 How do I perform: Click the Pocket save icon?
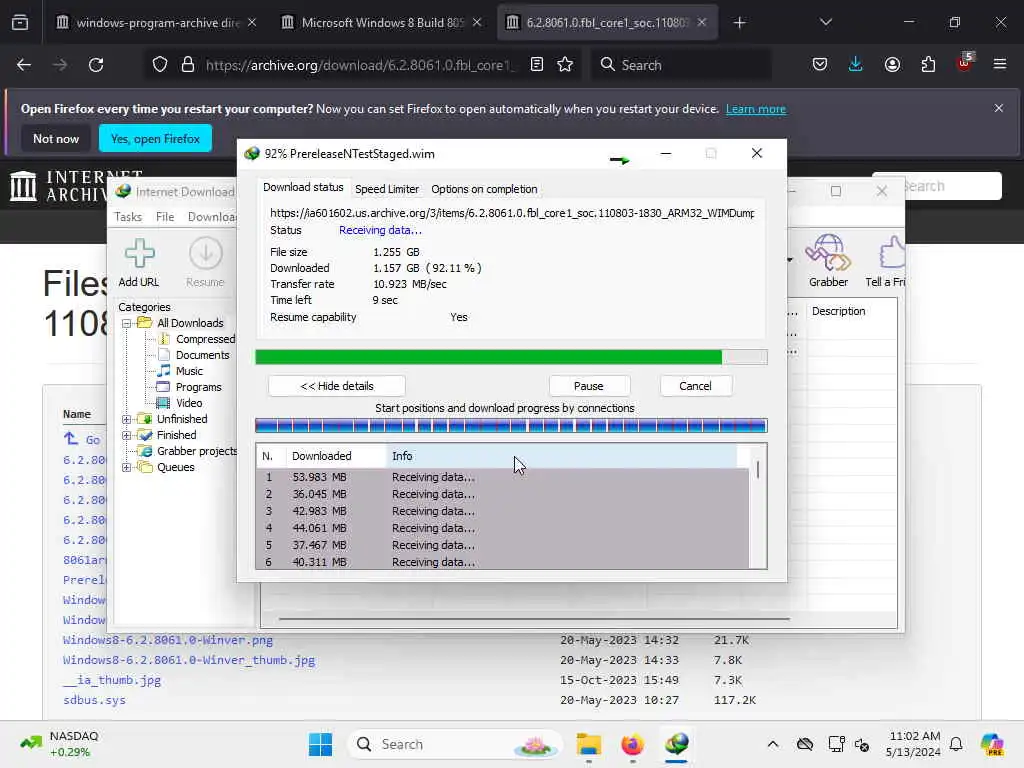click(x=820, y=64)
